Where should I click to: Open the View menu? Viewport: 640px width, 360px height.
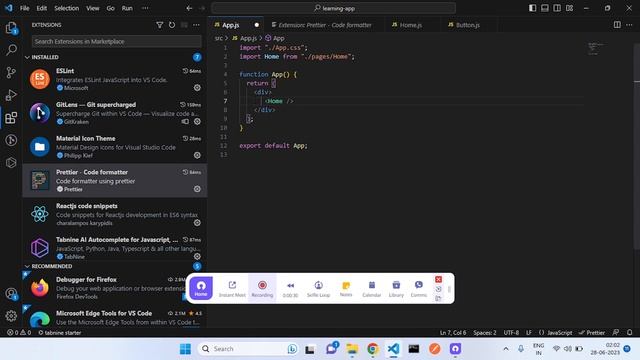(x=93, y=8)
